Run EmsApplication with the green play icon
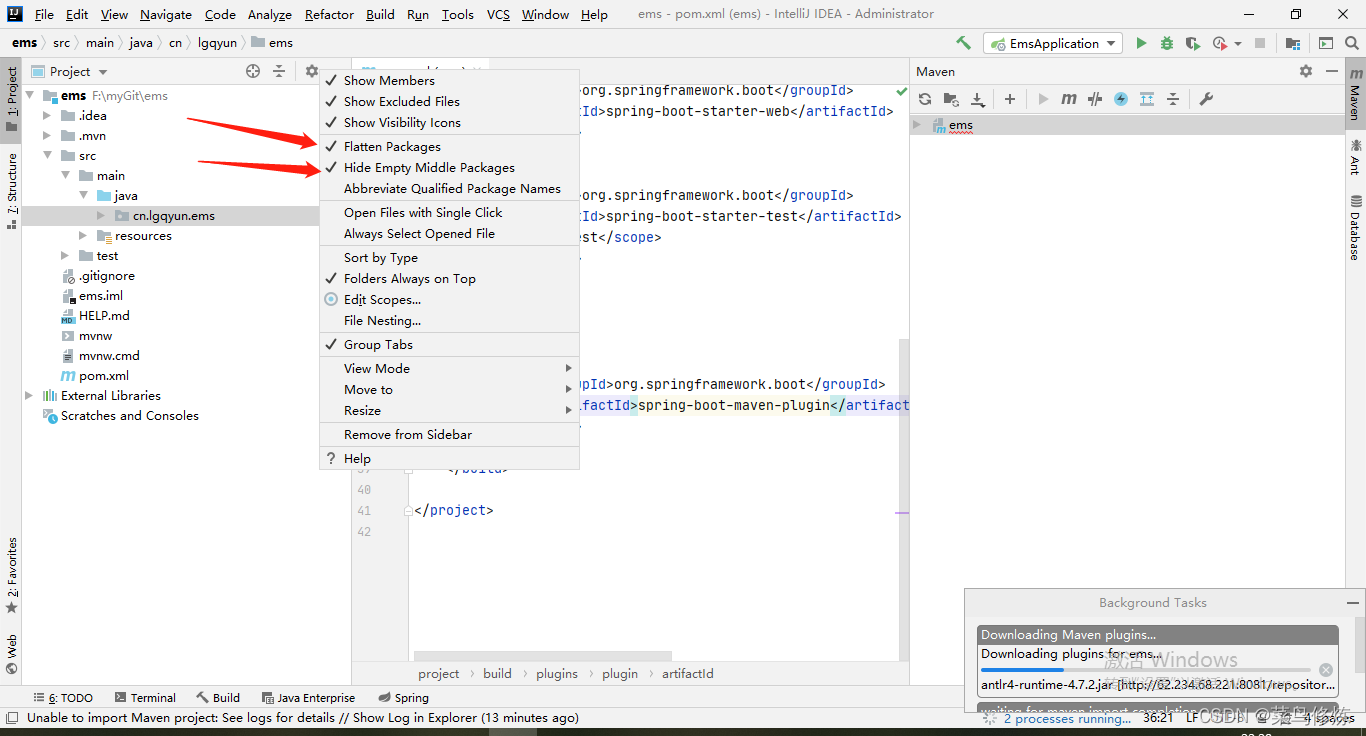The height and width of the screenshot is (736, 1366). coord(1141,43)
